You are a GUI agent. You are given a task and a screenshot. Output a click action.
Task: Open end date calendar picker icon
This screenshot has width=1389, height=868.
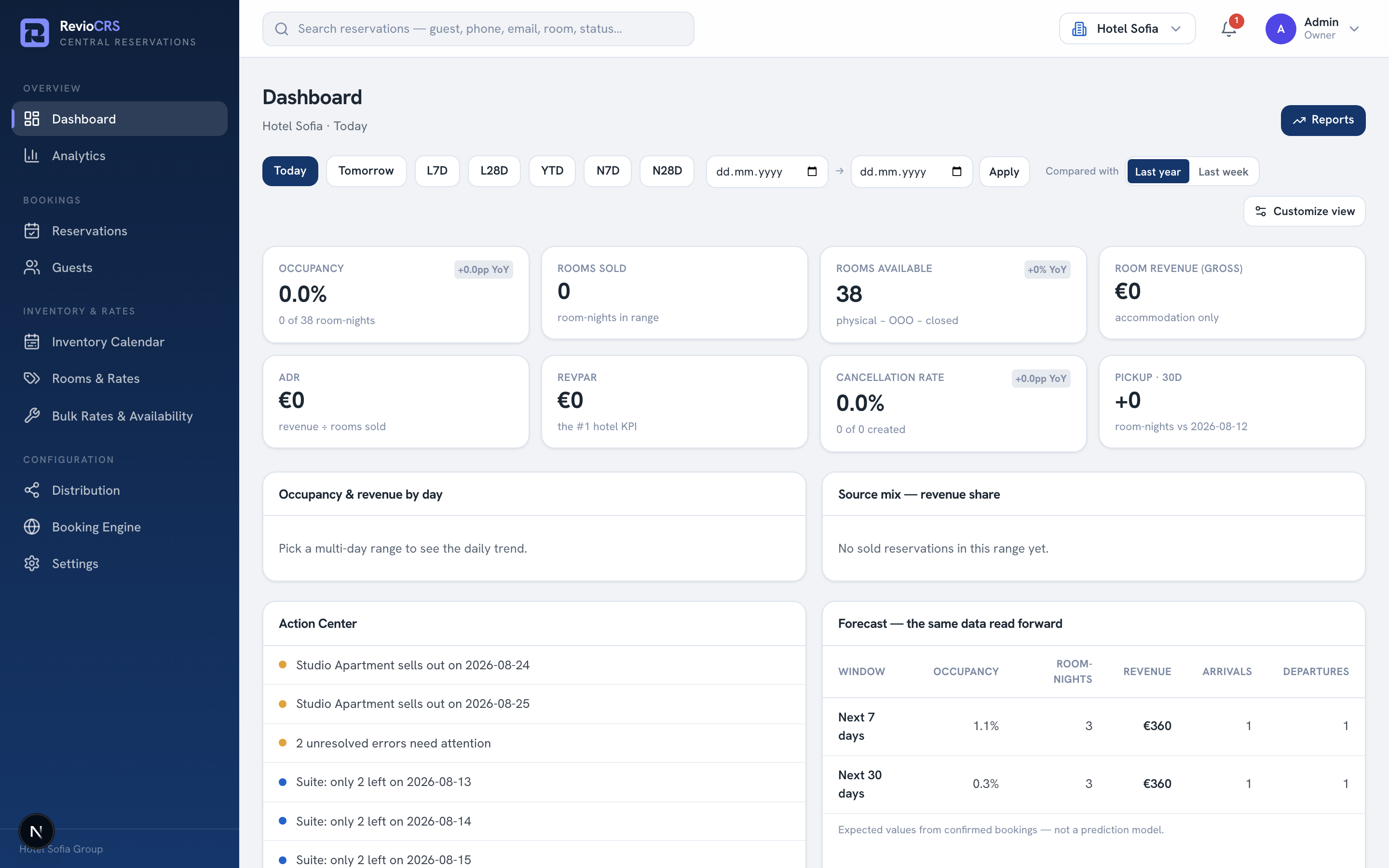[957, 172]
